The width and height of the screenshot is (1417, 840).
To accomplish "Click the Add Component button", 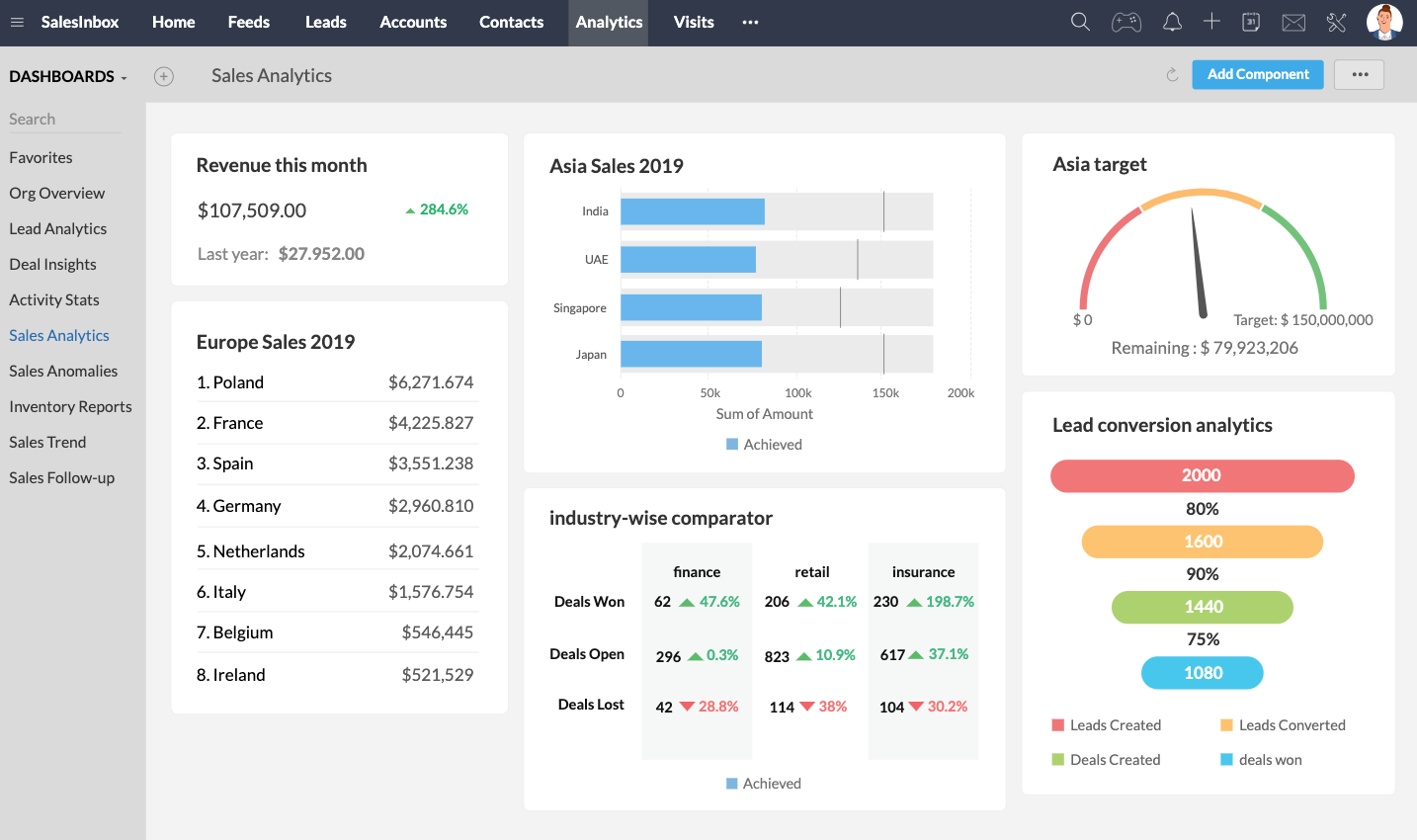I will click(x=1257, y=74).
